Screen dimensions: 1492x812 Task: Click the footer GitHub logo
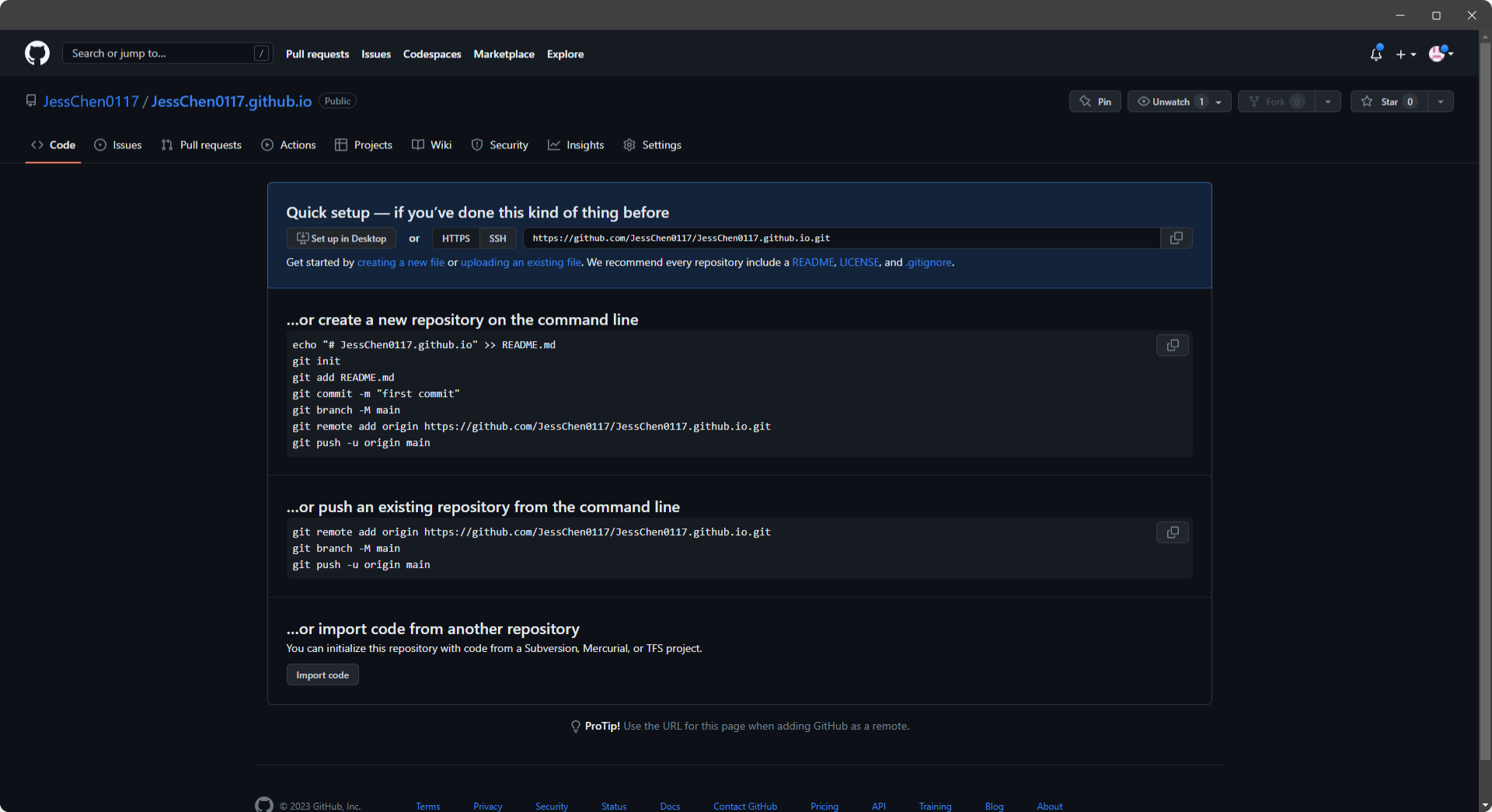(264, 805)
